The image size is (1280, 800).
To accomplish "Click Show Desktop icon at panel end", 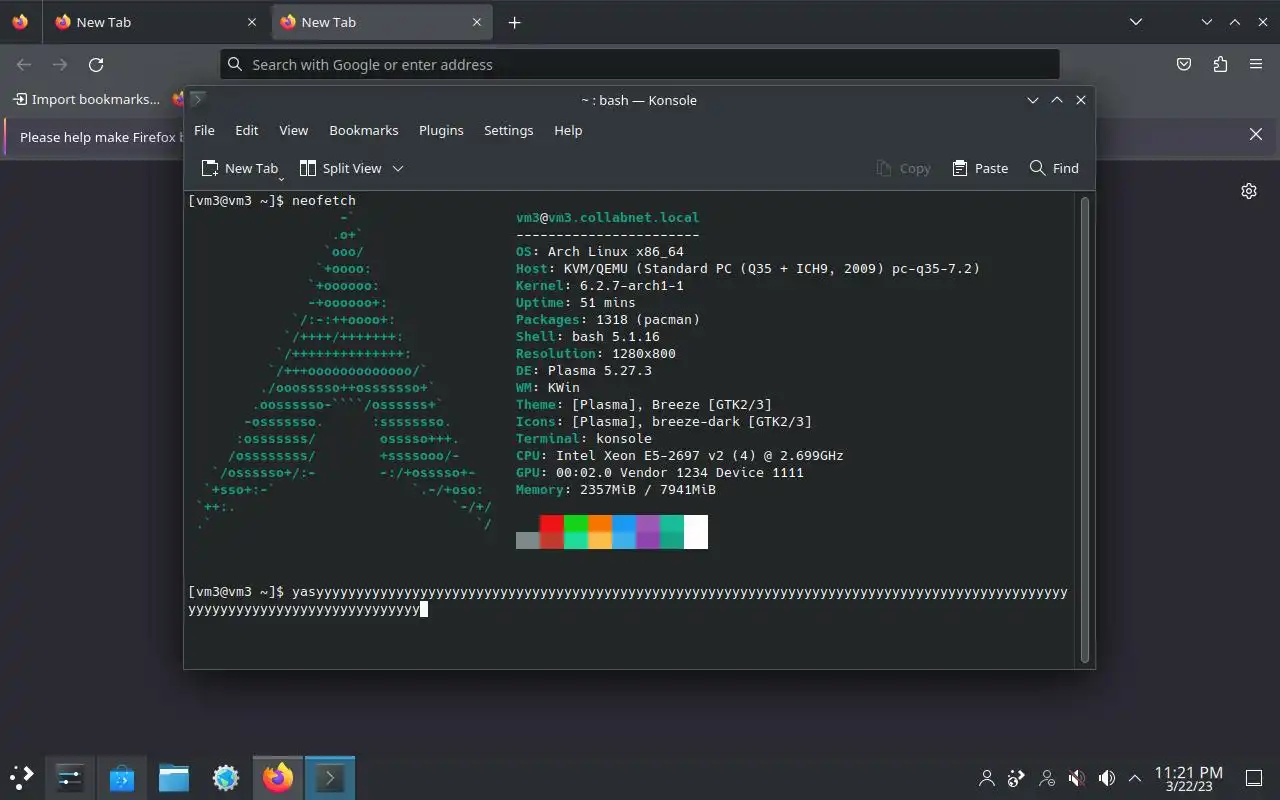I will [1254, 778].
